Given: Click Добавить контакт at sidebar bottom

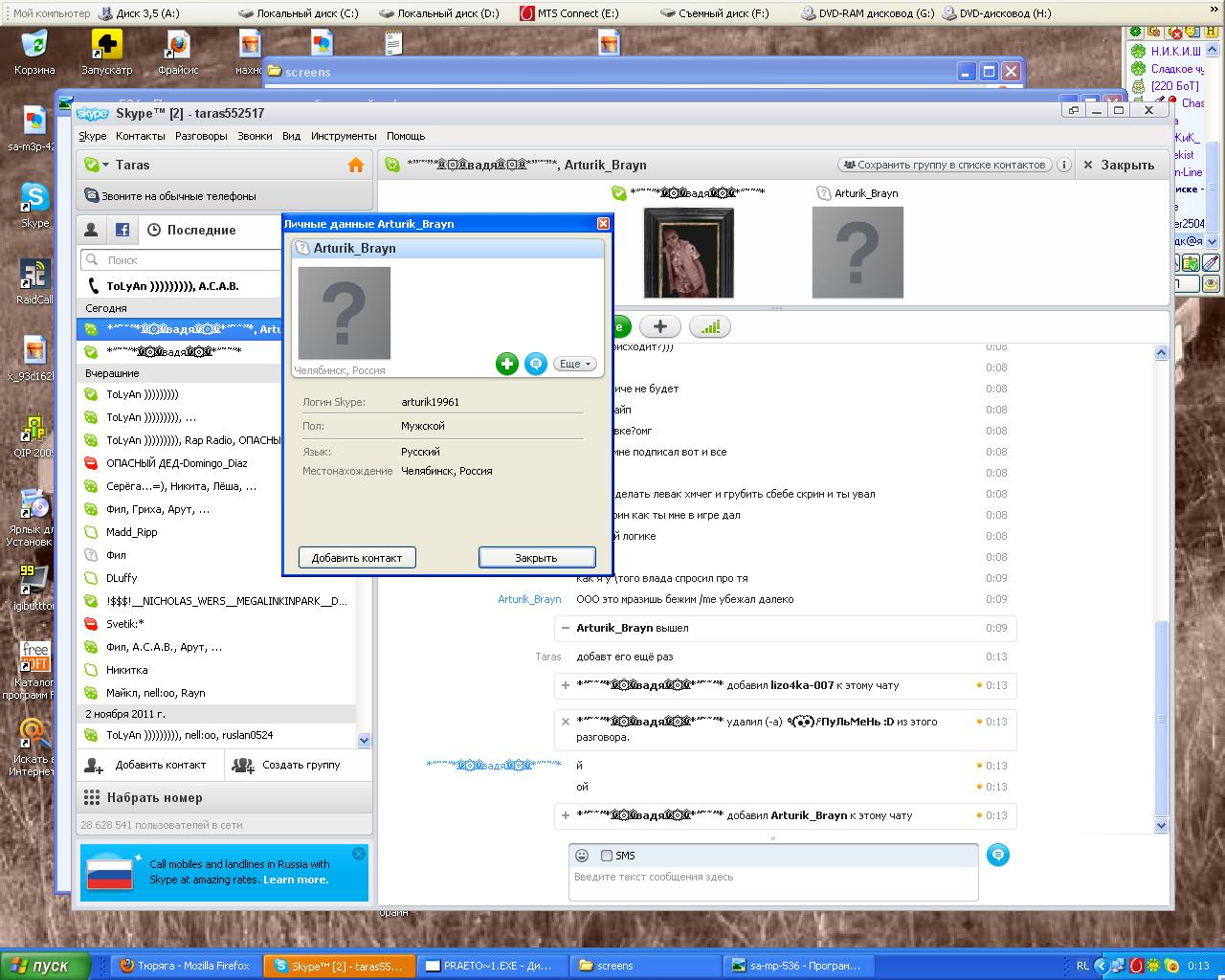Looking at the screenshot, I should 150,765.
